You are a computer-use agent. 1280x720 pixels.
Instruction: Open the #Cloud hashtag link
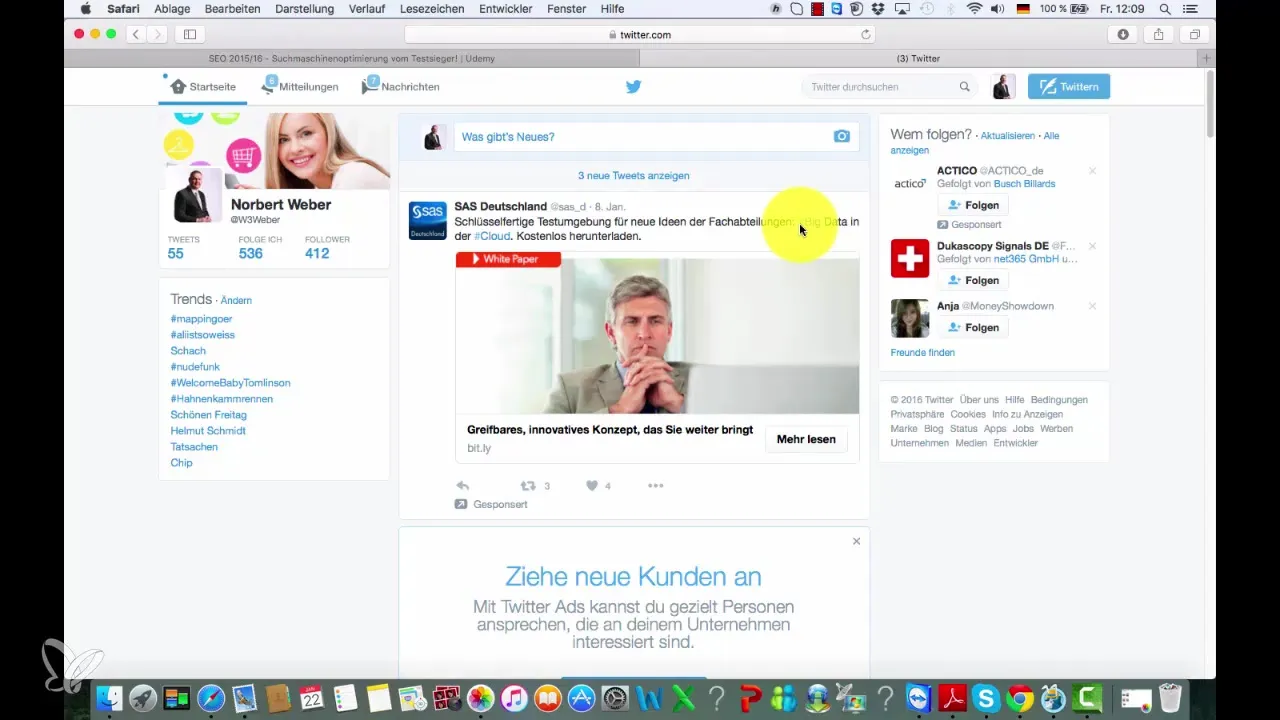coord(492,236)
